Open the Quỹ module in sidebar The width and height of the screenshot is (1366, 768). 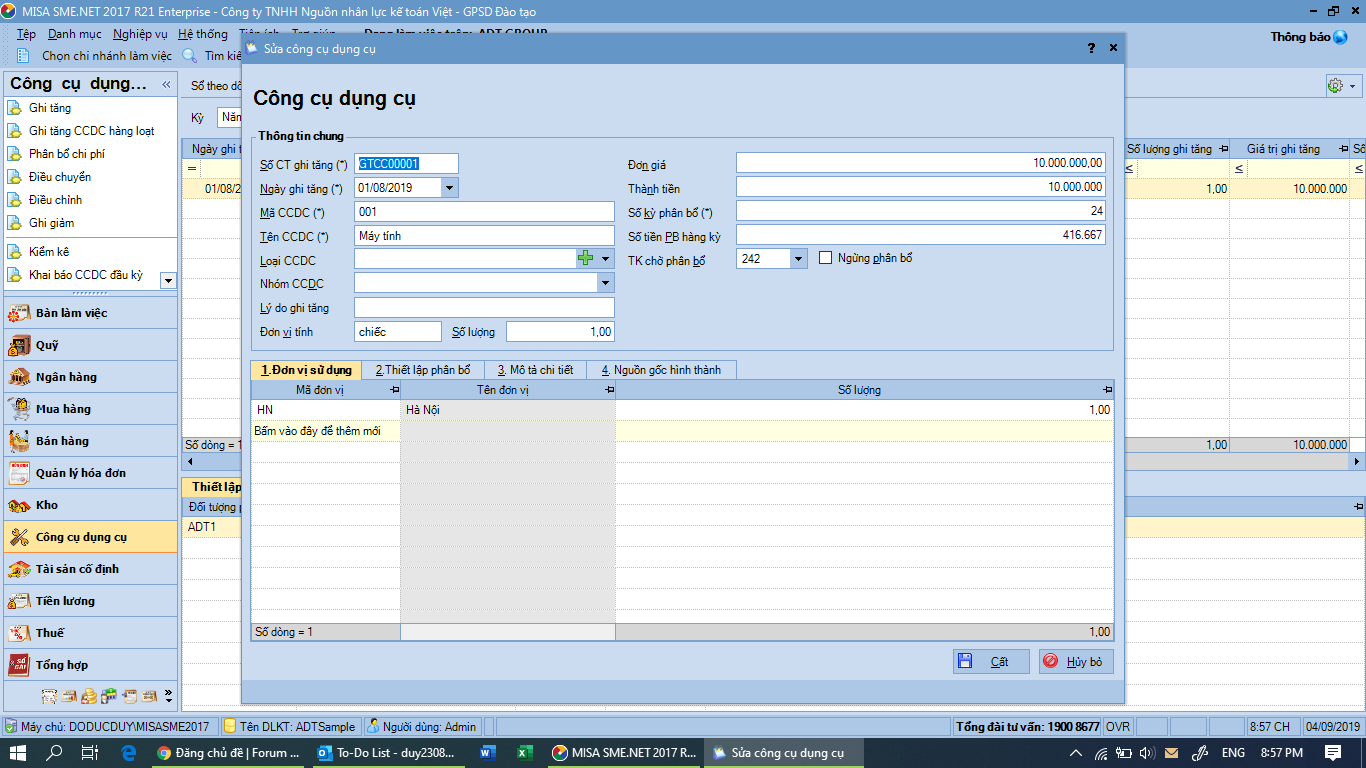(x=47, y=345)
